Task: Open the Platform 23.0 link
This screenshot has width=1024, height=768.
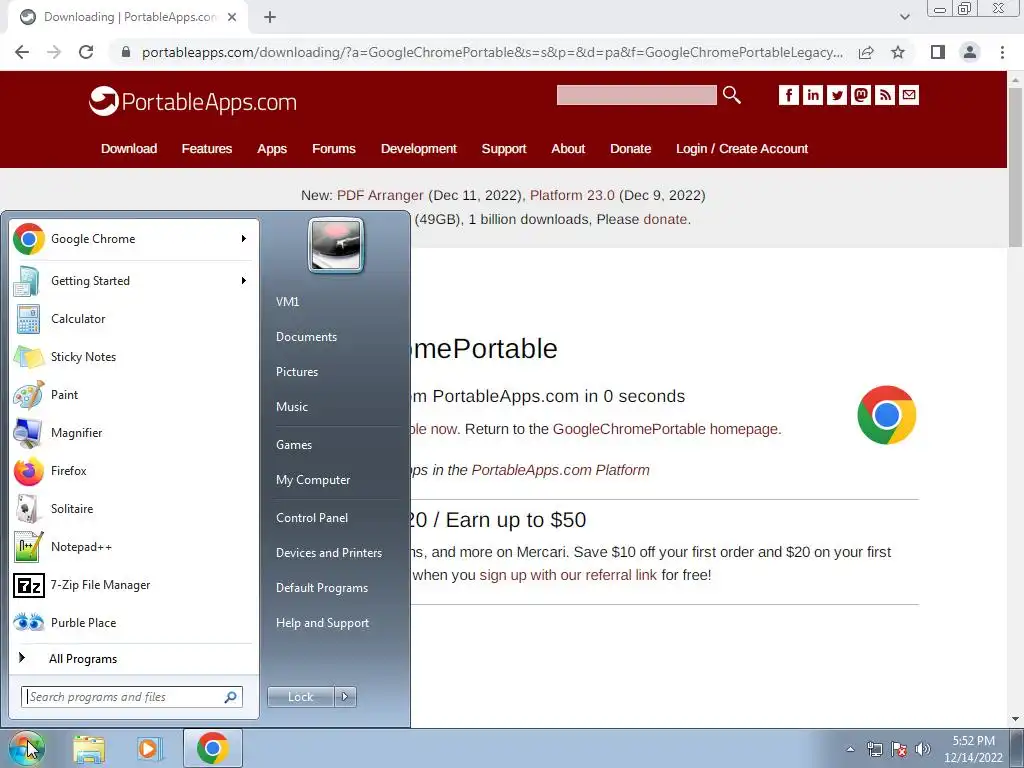Action: point(572,195)
